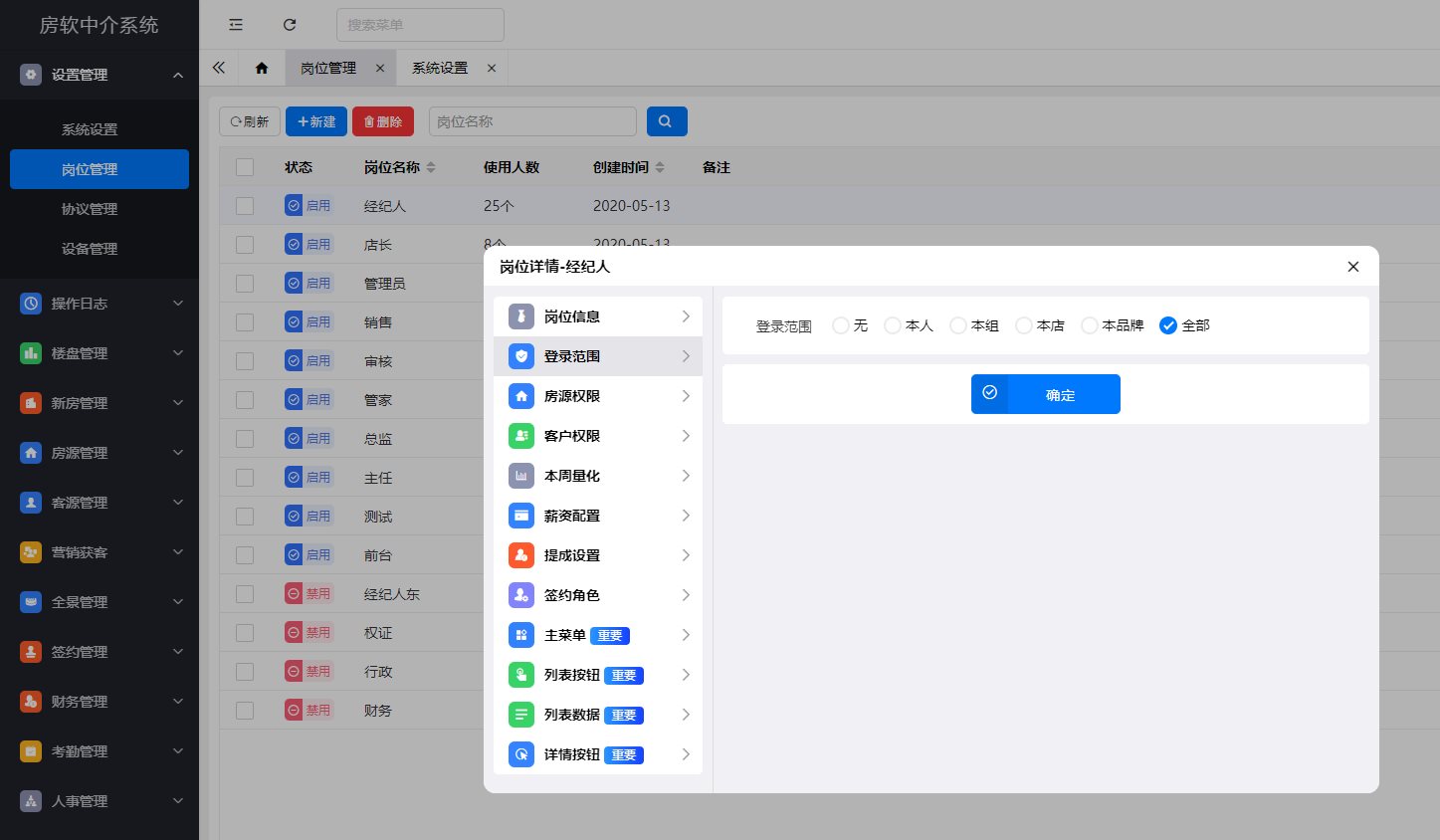1440x840 pixels.
Task: Expand the 房源管理 sidebar group
Action: tap(178, 453)
